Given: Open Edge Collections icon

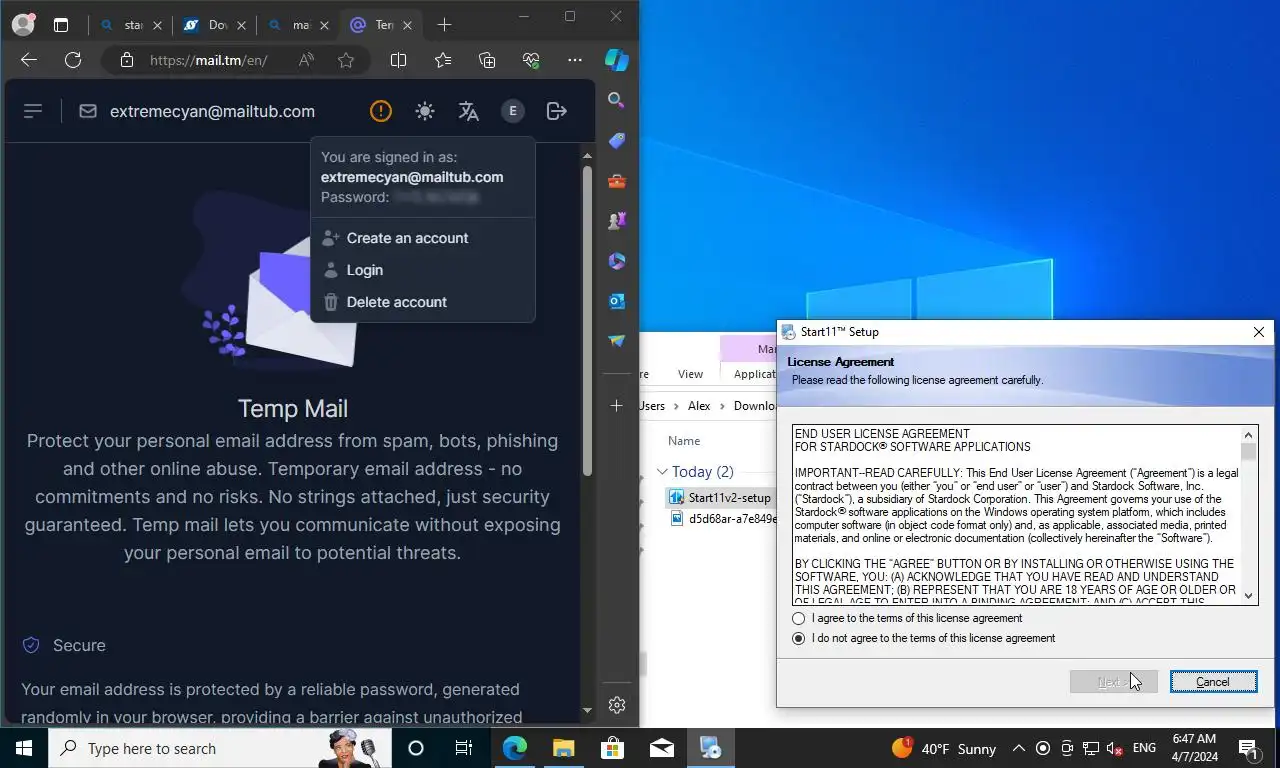Looking at the screenshot, I should (x=487, y=60).
